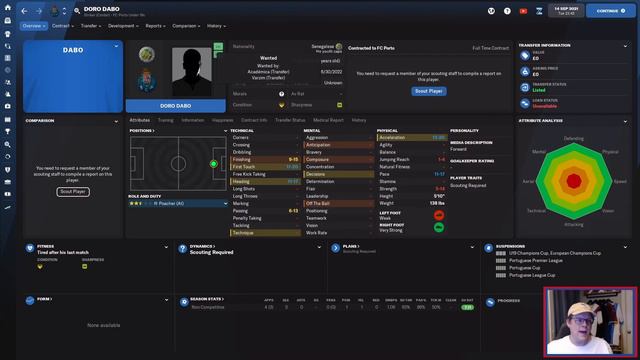Click the blue DORO DABO name bar
This screenshot has height=360, width=640.
[176, 106]
